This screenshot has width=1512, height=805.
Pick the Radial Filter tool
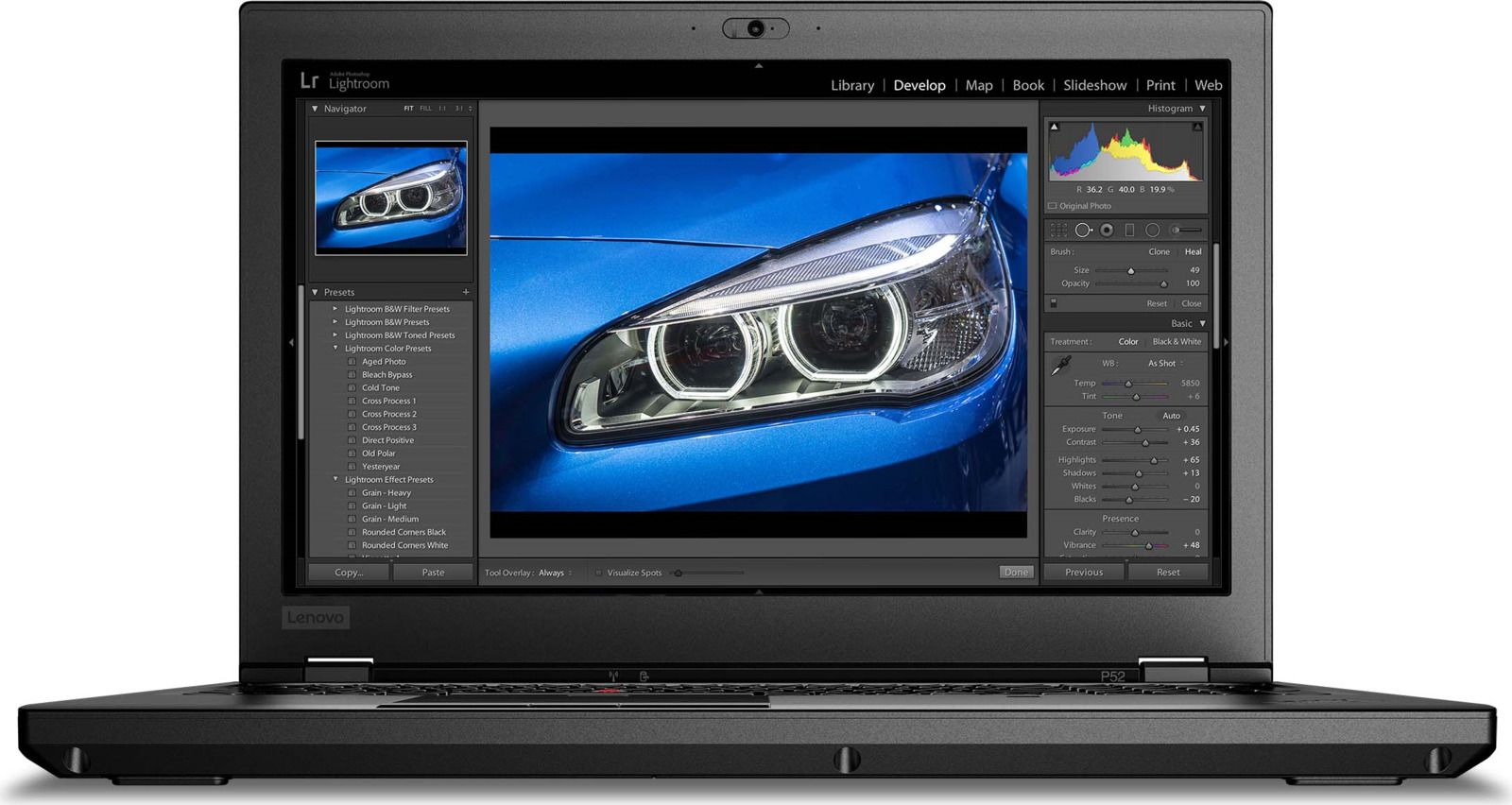[1152, 230]
